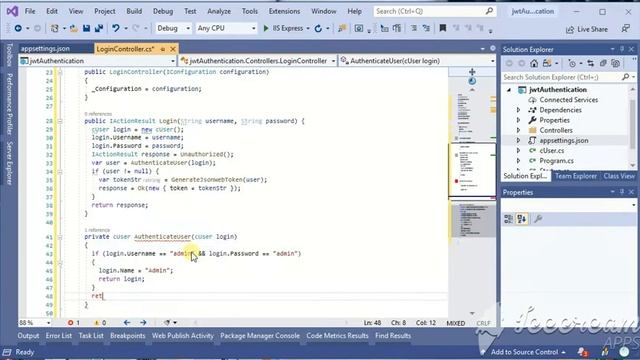Click the red error count indicator

click(73, 322)
